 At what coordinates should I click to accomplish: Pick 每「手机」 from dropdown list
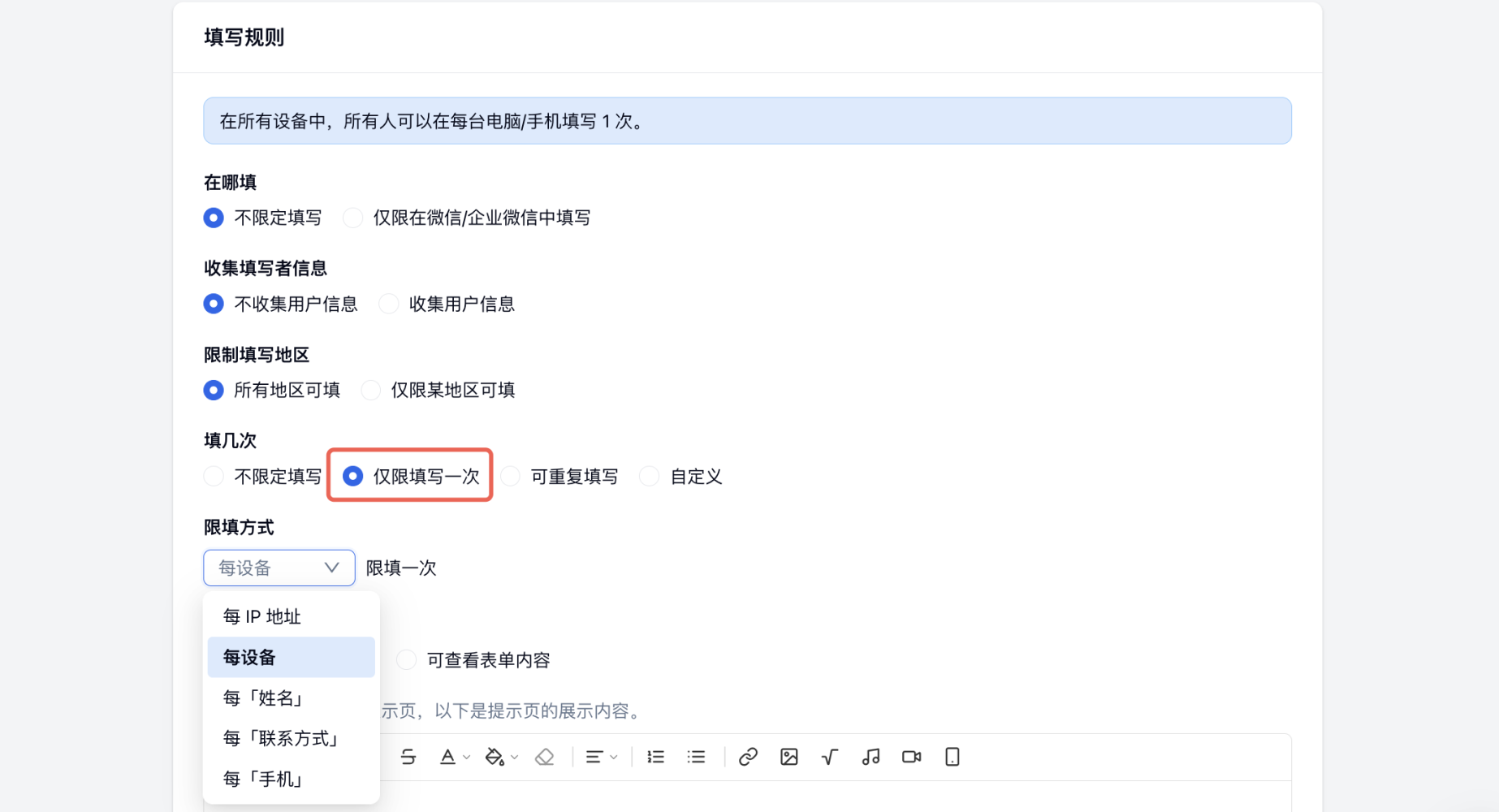(291, 779)
